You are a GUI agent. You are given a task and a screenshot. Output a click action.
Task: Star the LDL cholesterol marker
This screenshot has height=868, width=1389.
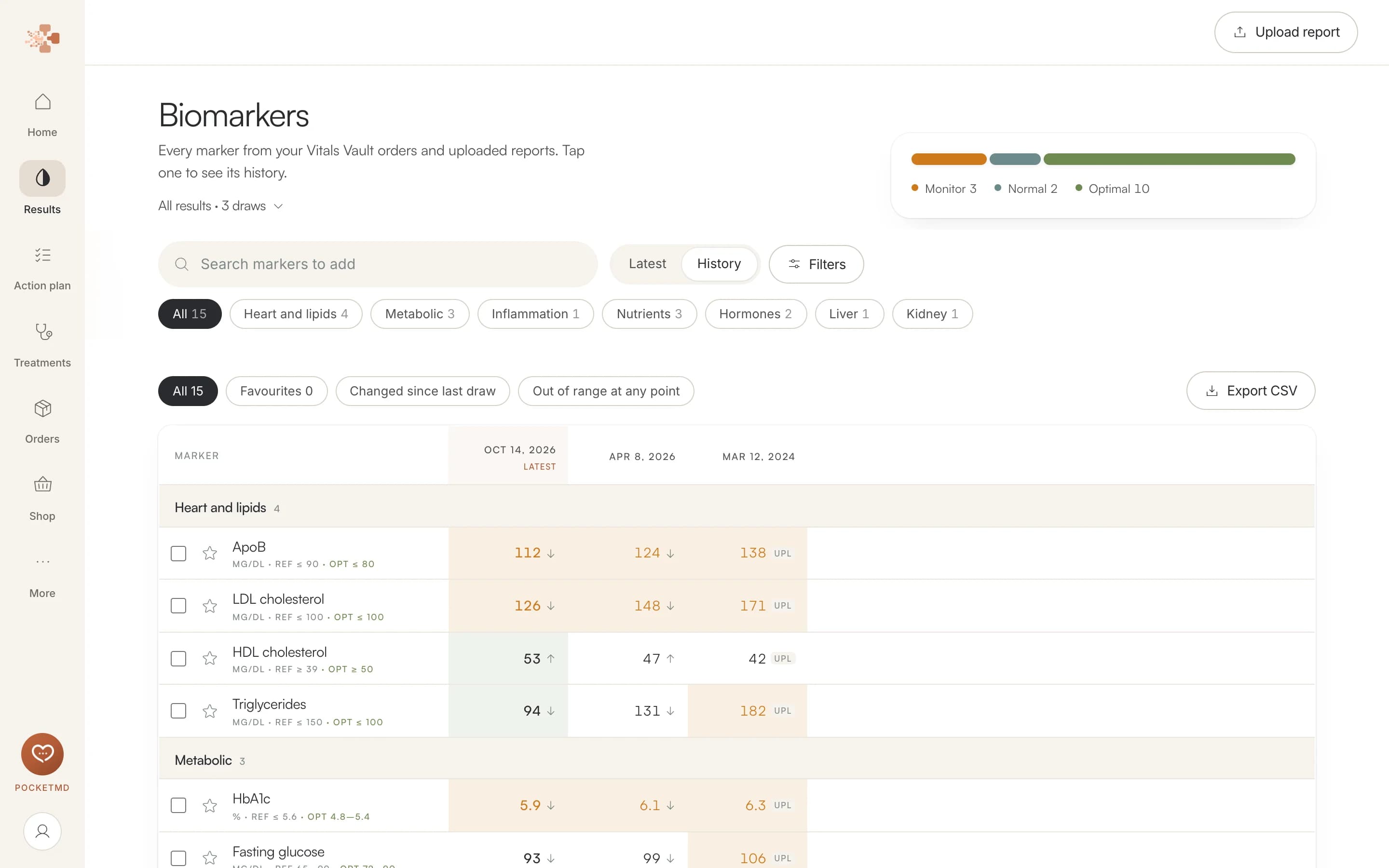click(x=209, y=606)
